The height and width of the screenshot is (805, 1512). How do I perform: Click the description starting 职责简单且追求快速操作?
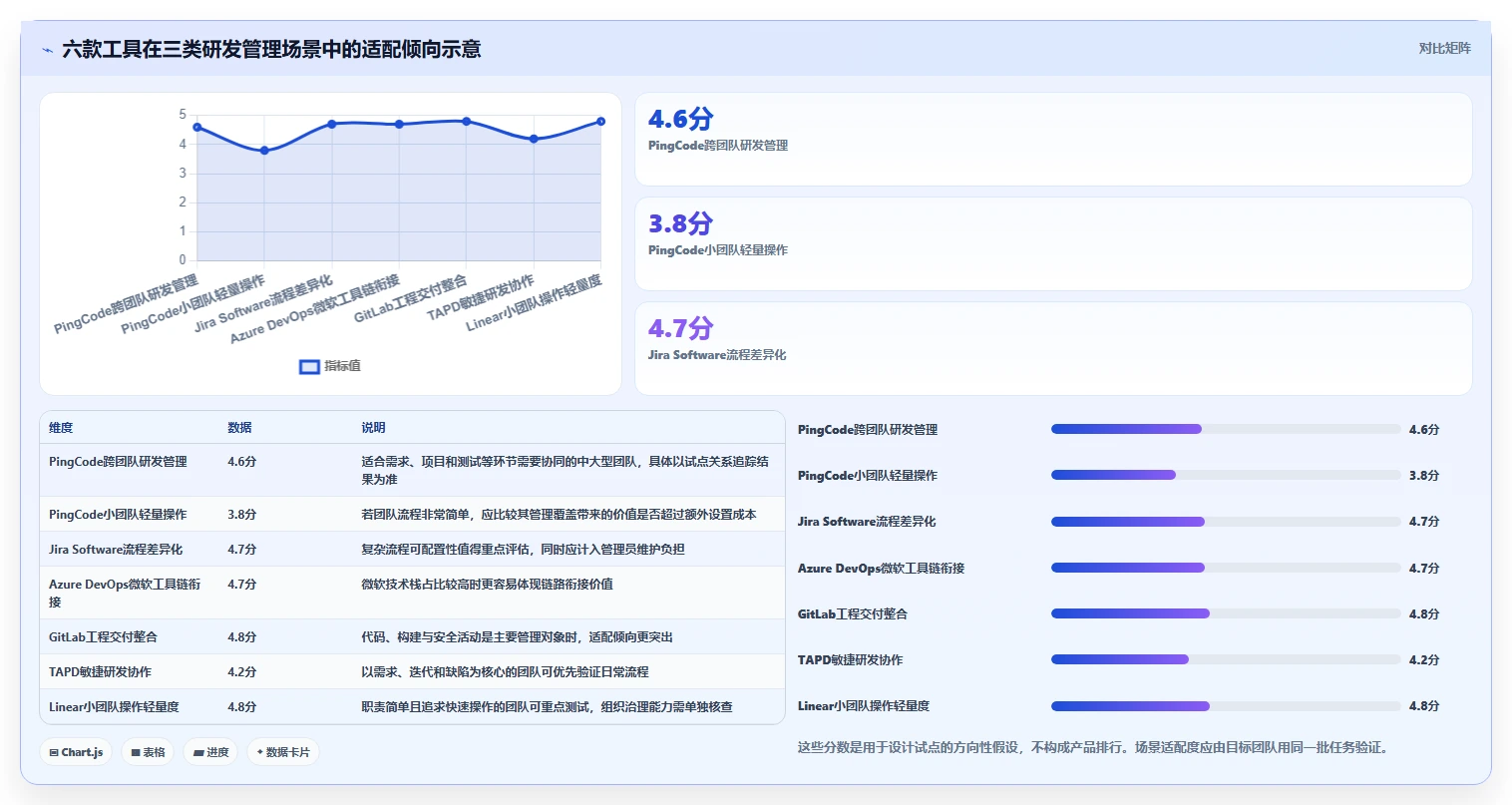click(x=547, y=706)
